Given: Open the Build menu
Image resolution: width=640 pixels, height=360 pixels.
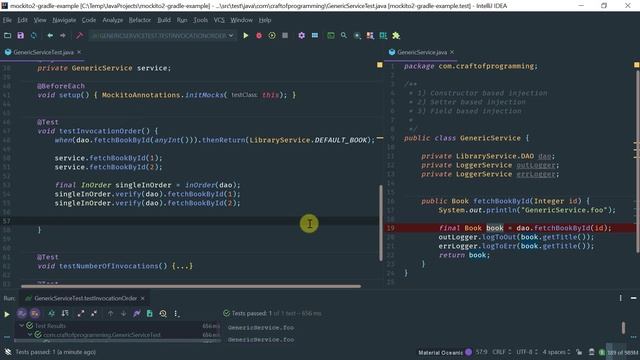Looking at the screenshot, I should tap(164, 20).
